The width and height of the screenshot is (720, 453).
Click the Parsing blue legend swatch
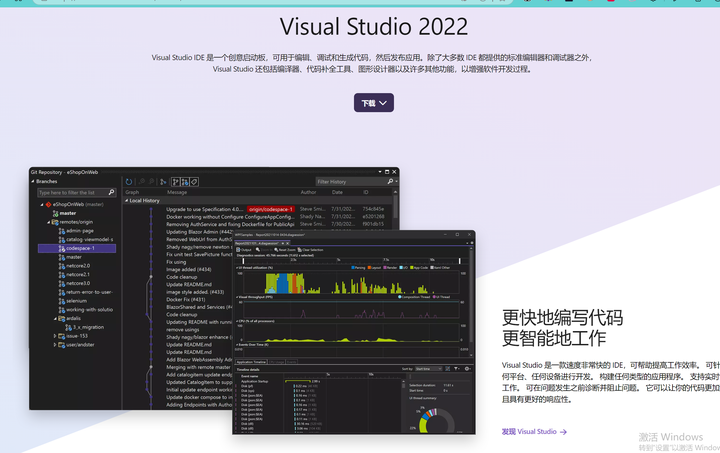click(353, 268)
